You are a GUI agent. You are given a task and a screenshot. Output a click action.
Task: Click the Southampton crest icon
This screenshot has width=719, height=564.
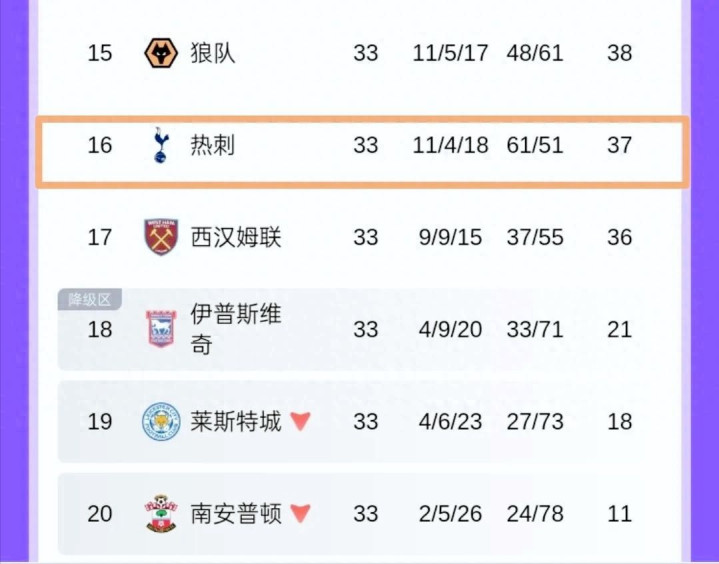pyautogui.click(x=160, y=513)
